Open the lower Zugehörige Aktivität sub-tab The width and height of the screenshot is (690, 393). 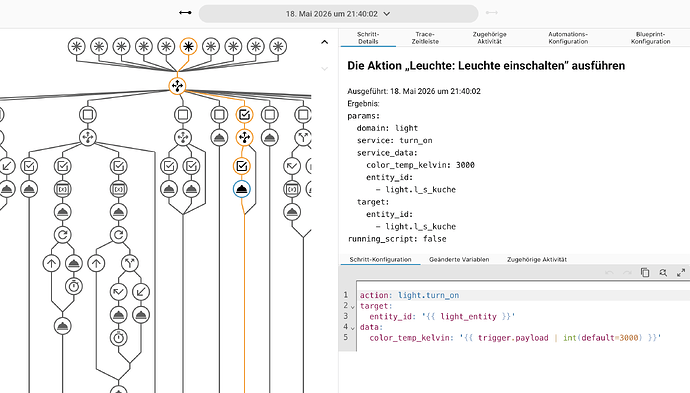point(537,260)
